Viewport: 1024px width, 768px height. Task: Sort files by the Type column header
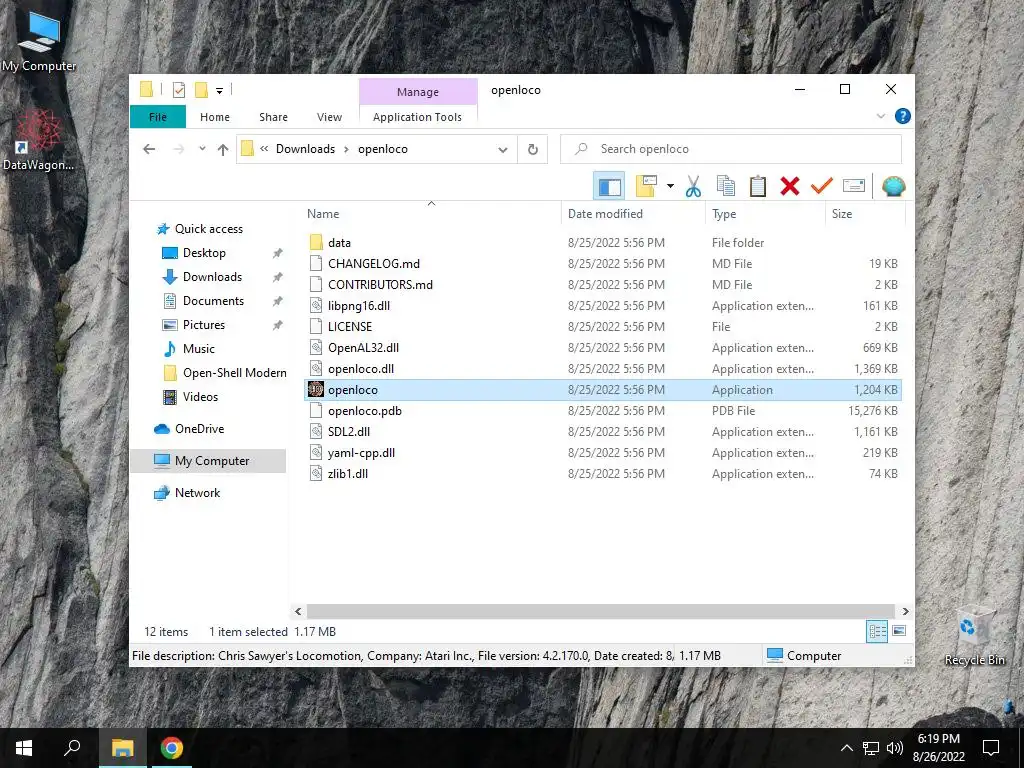point(765,214)
